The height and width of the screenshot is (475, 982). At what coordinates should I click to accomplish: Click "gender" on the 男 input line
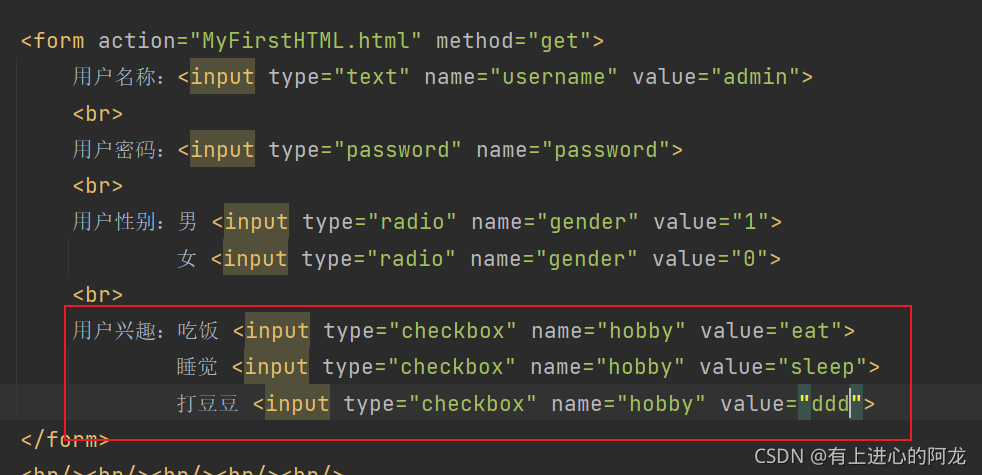coord(587,222)
